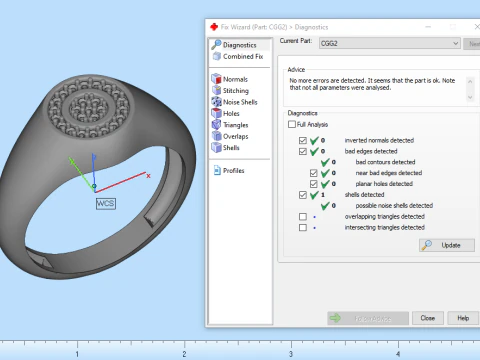Click the 'possible noise shells detected' text
This screenshot has height=360, width=480.
click(x=394, y=206)
